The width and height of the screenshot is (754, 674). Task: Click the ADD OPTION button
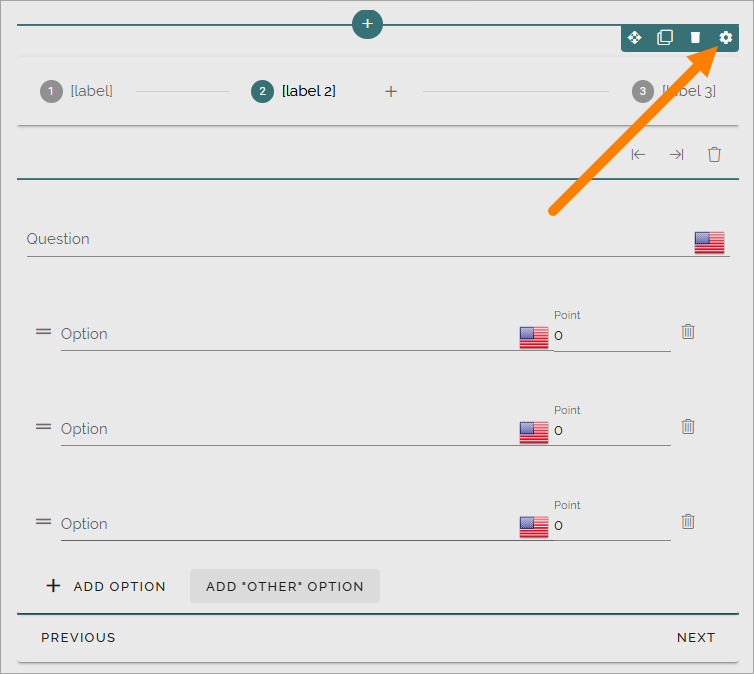point(106,586)
